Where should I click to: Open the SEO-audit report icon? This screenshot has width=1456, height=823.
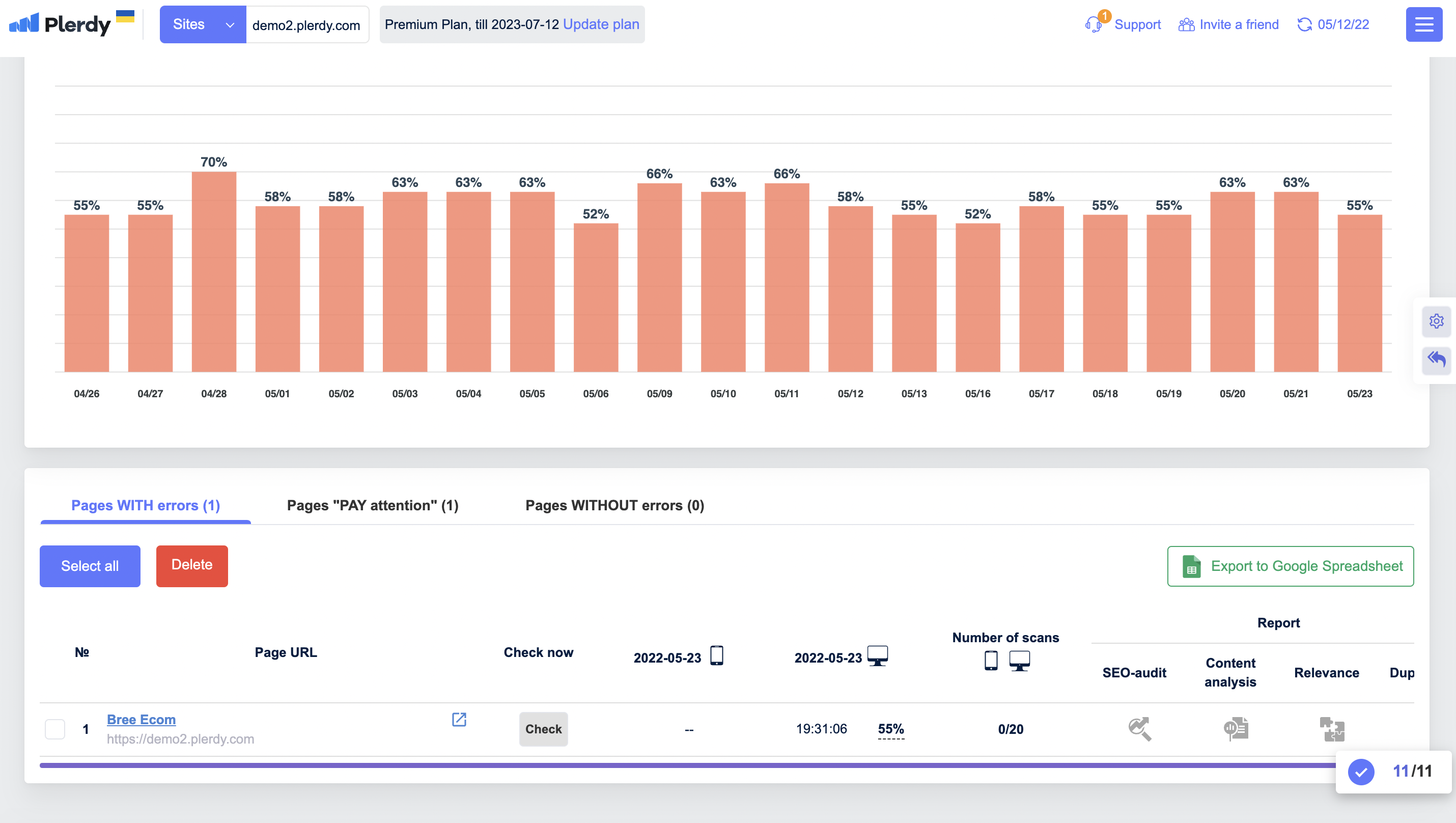click(x=1139, y=729)
